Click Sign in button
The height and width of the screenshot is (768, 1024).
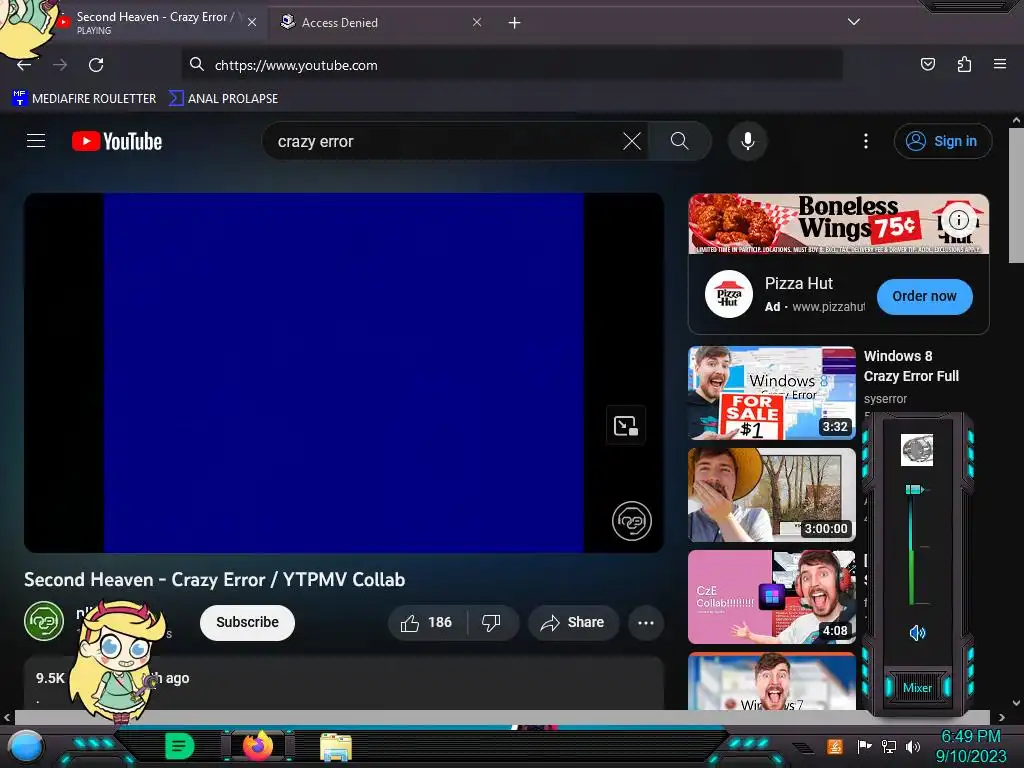pyautogui.click(x=942, y=141)
